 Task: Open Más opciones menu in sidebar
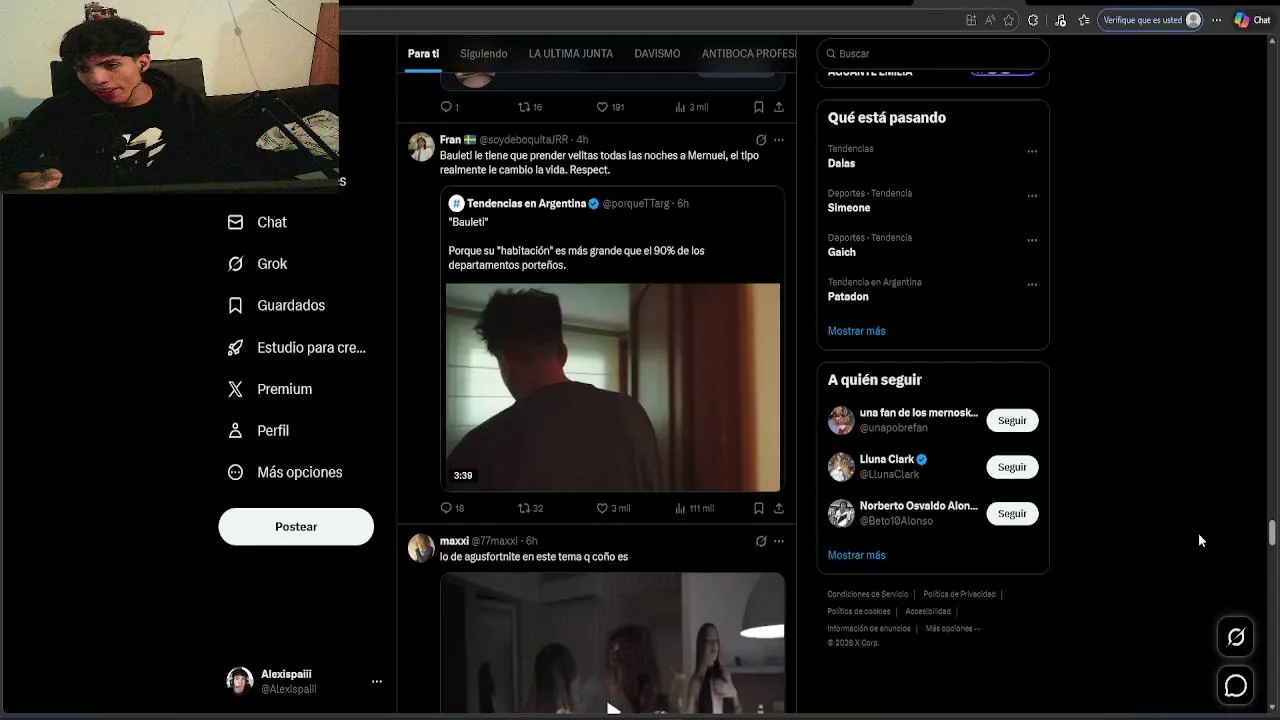(x=285, y=472)
